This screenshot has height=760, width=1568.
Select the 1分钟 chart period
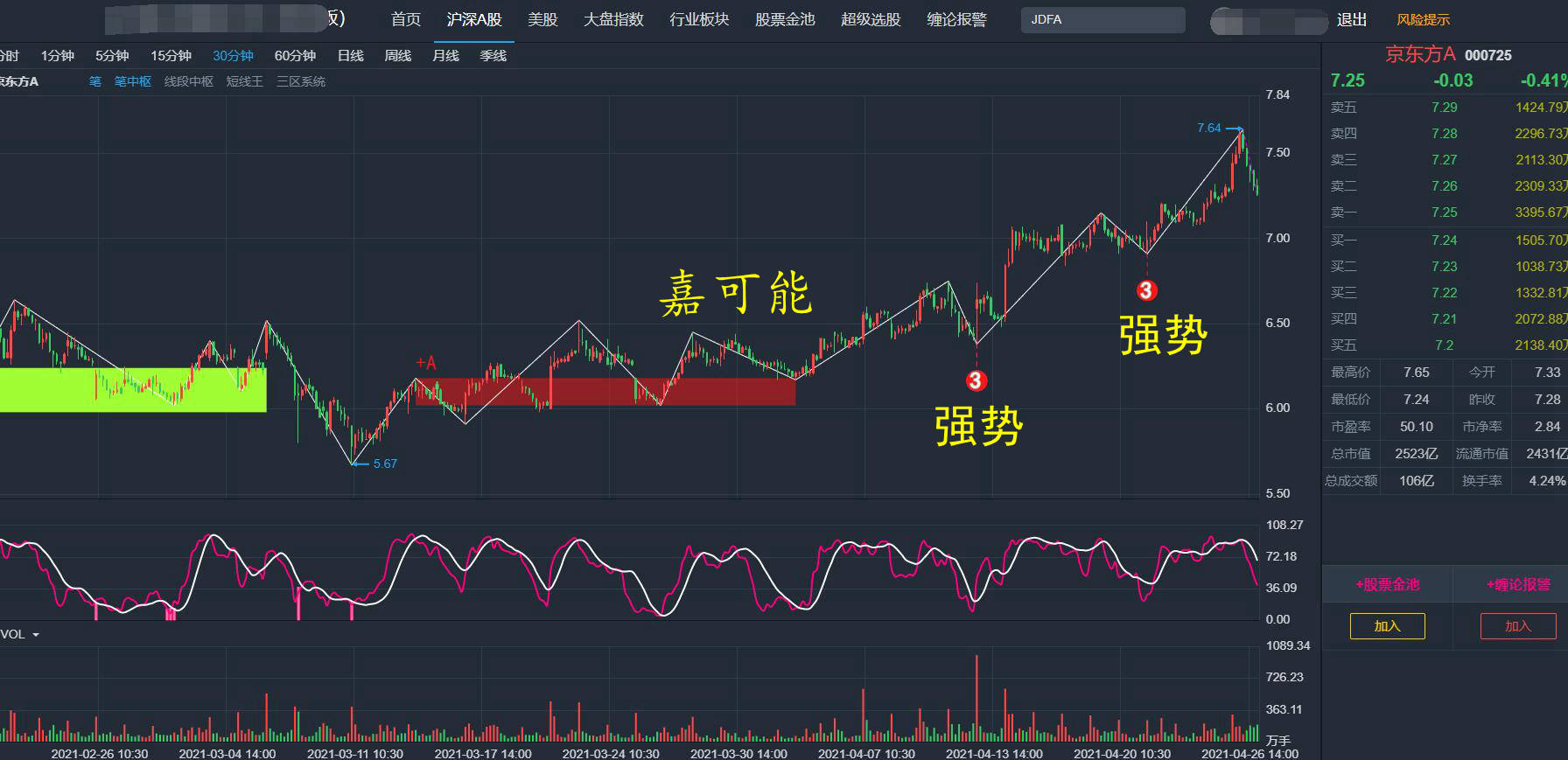coord(58,55)
